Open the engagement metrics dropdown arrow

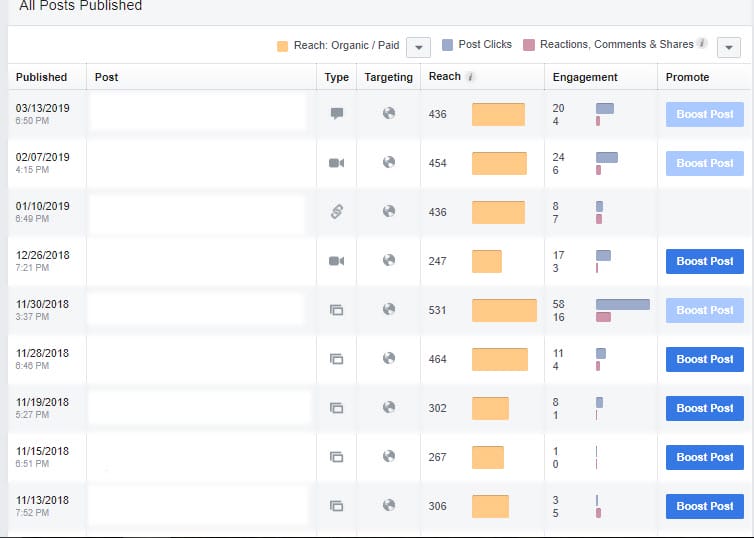click(729, 47)
